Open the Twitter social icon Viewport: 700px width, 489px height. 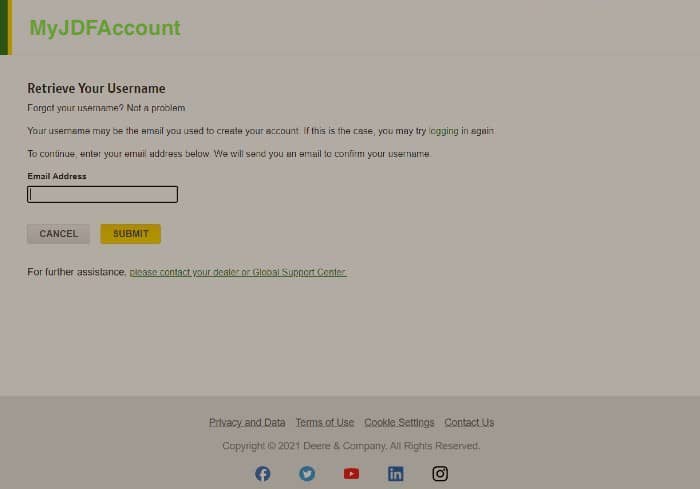307,473
